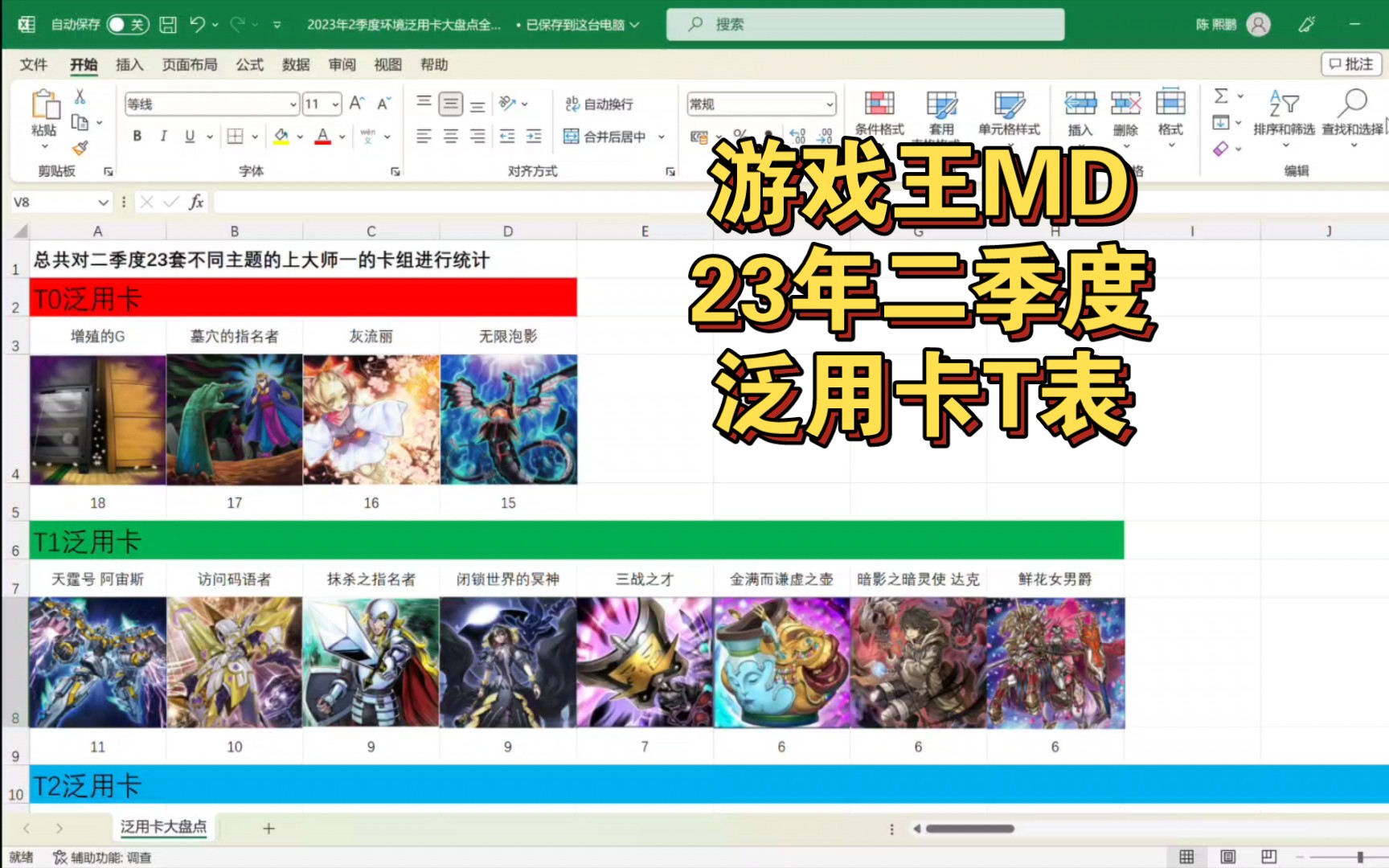Viewport: 1389px width, 868px height.
Task: Decrease indent
Action: tap(507, 136)
